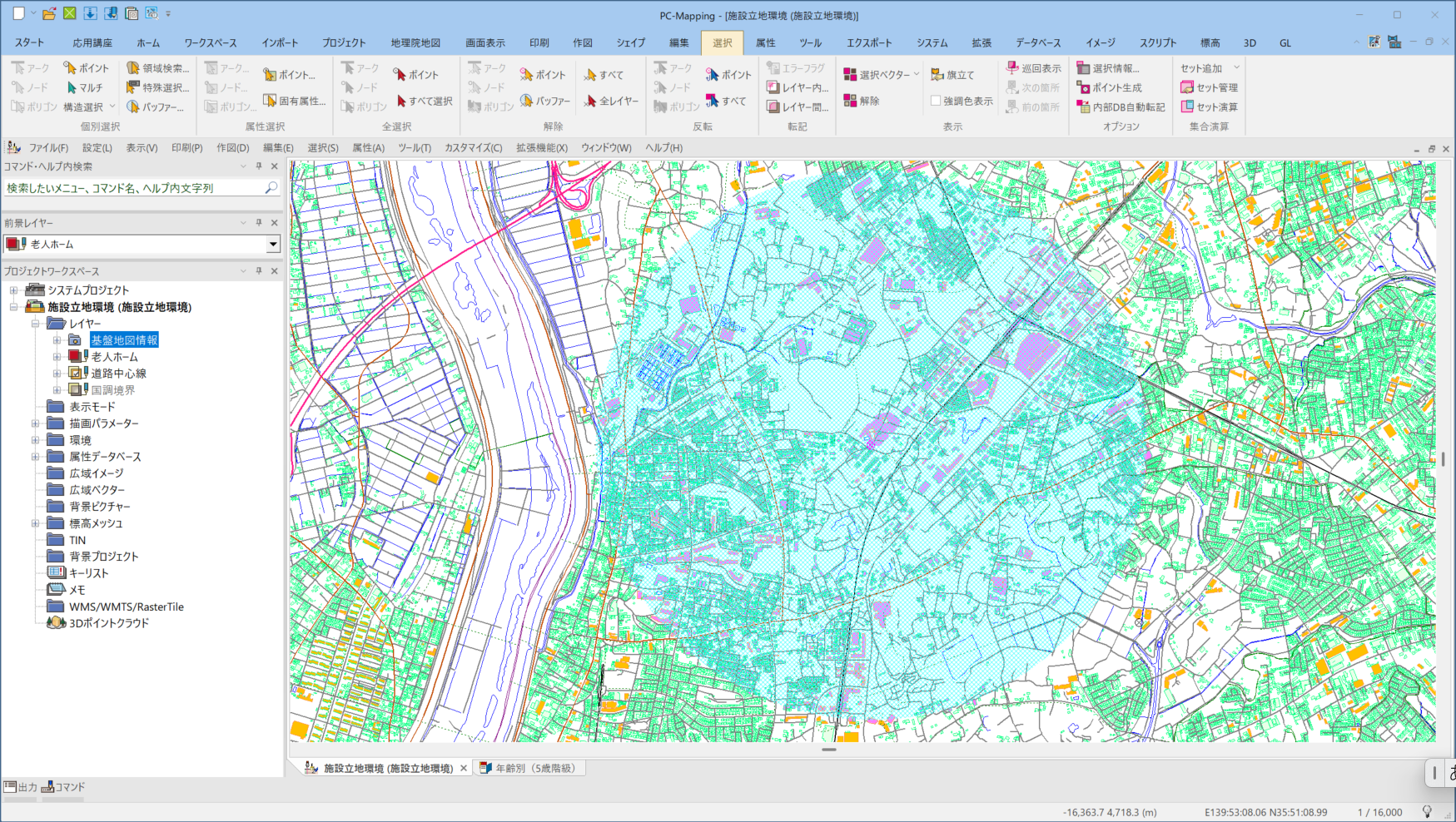Viewport: 1456px width, 822px height.
Task: Switch to the 属性 ribbon tab
Action: [765, 42]
